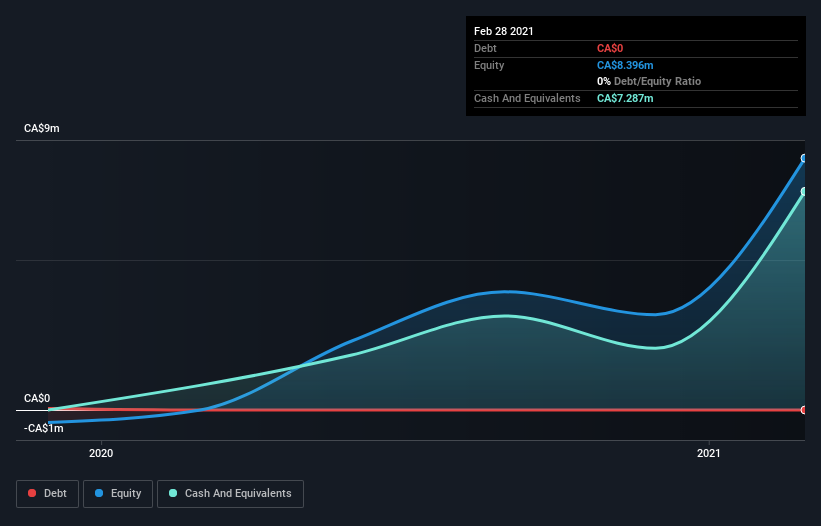Click the Equity row label in tooltip

(x=489, y=65)
